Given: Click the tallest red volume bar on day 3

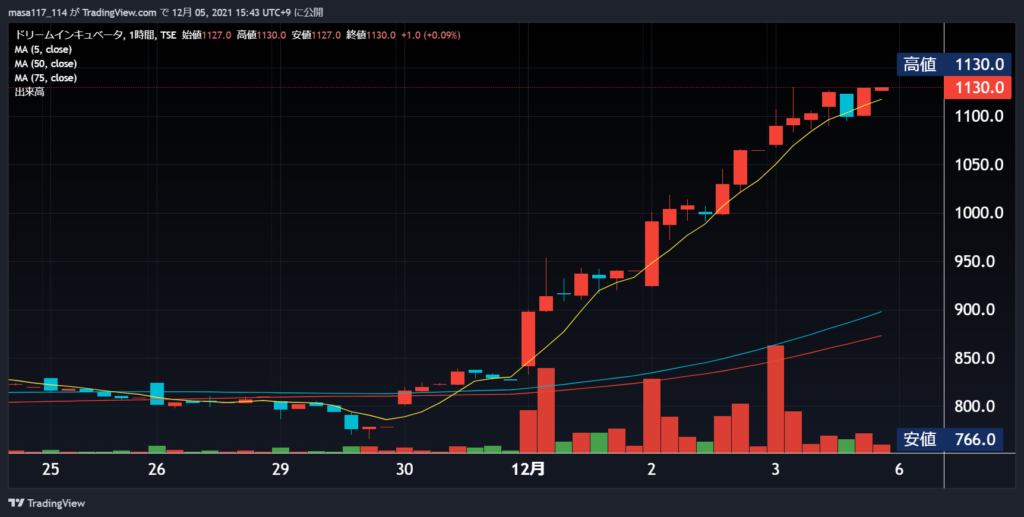Looking at the screenshot, I should (x=776, y=399).
